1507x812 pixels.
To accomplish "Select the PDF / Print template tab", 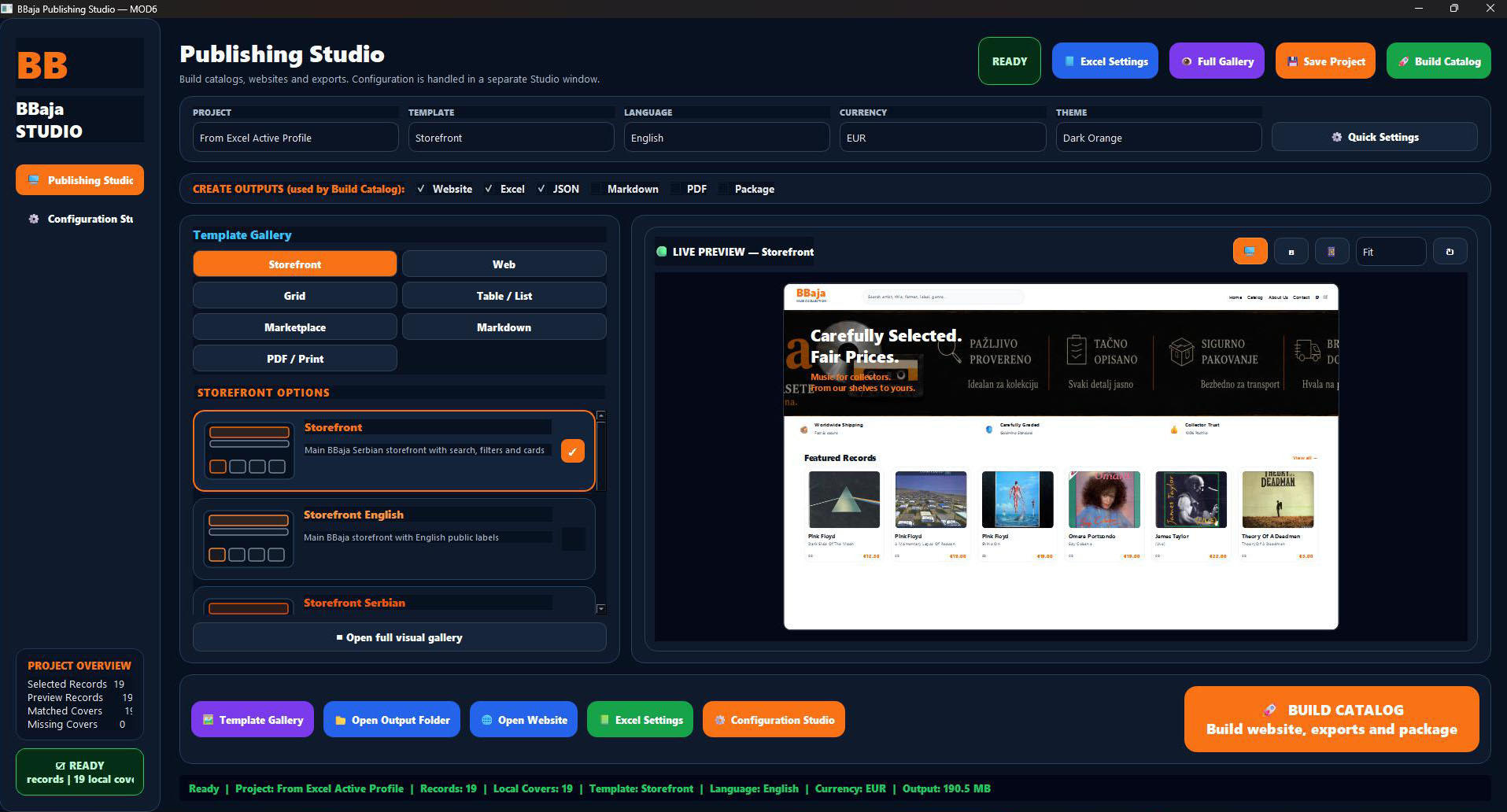I will pyautogui.click(x=295, y=359).
